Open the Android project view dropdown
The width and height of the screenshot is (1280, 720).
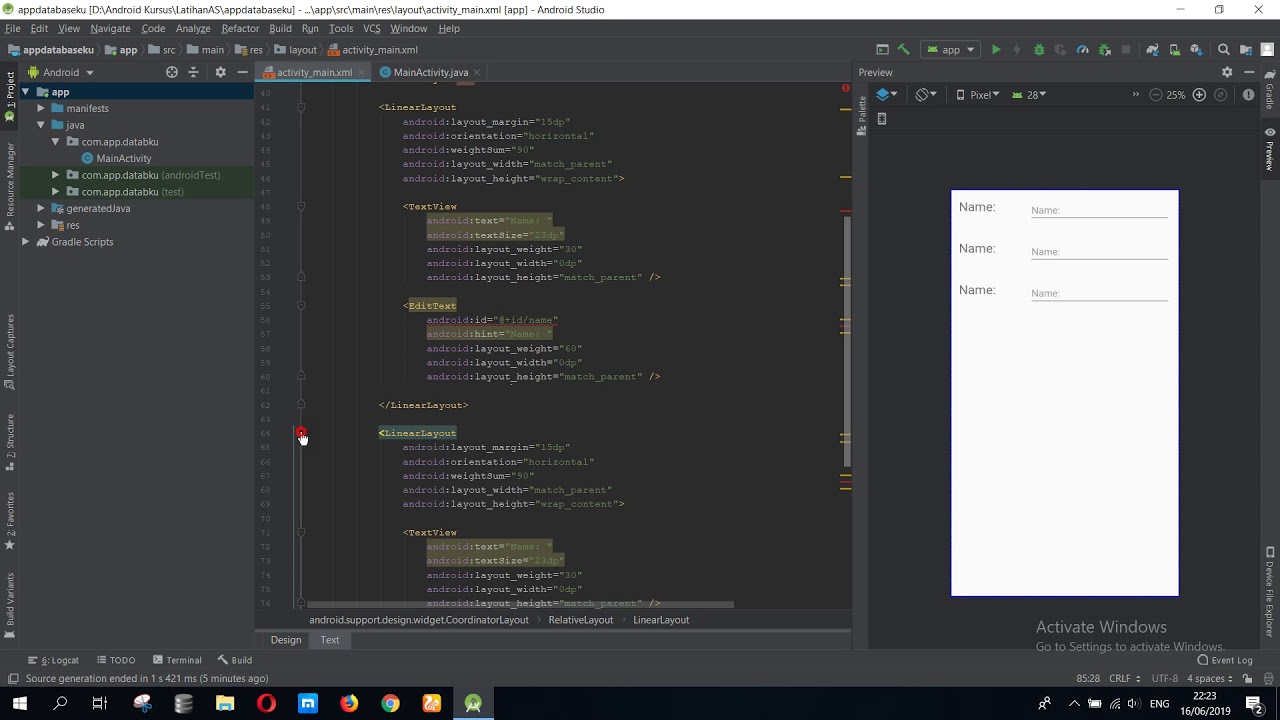(61, 72)
